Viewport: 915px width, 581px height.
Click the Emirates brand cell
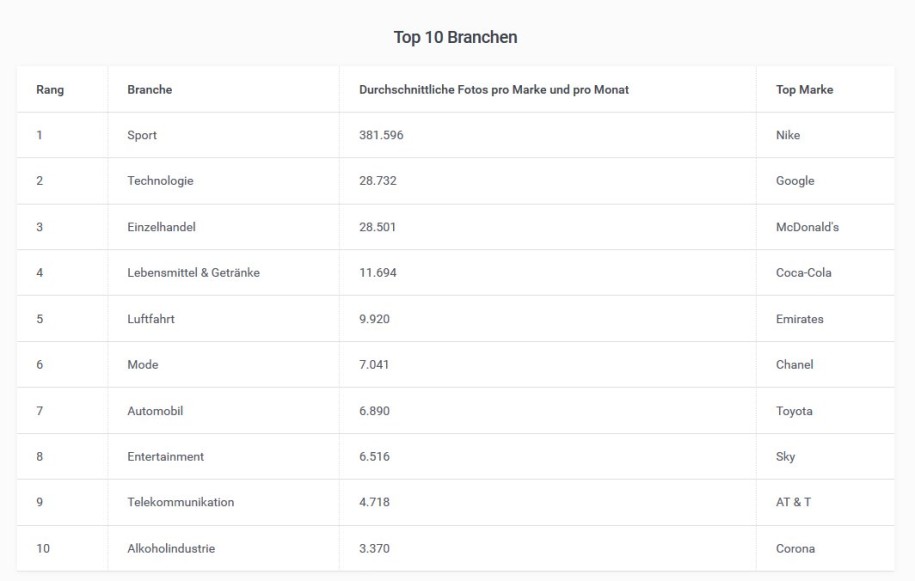point(799,318)
